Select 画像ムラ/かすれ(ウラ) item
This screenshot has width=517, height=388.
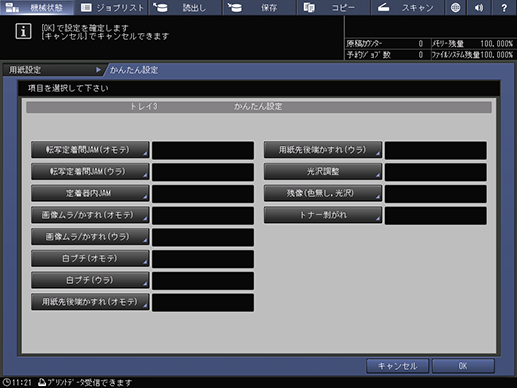coord(90,237)
